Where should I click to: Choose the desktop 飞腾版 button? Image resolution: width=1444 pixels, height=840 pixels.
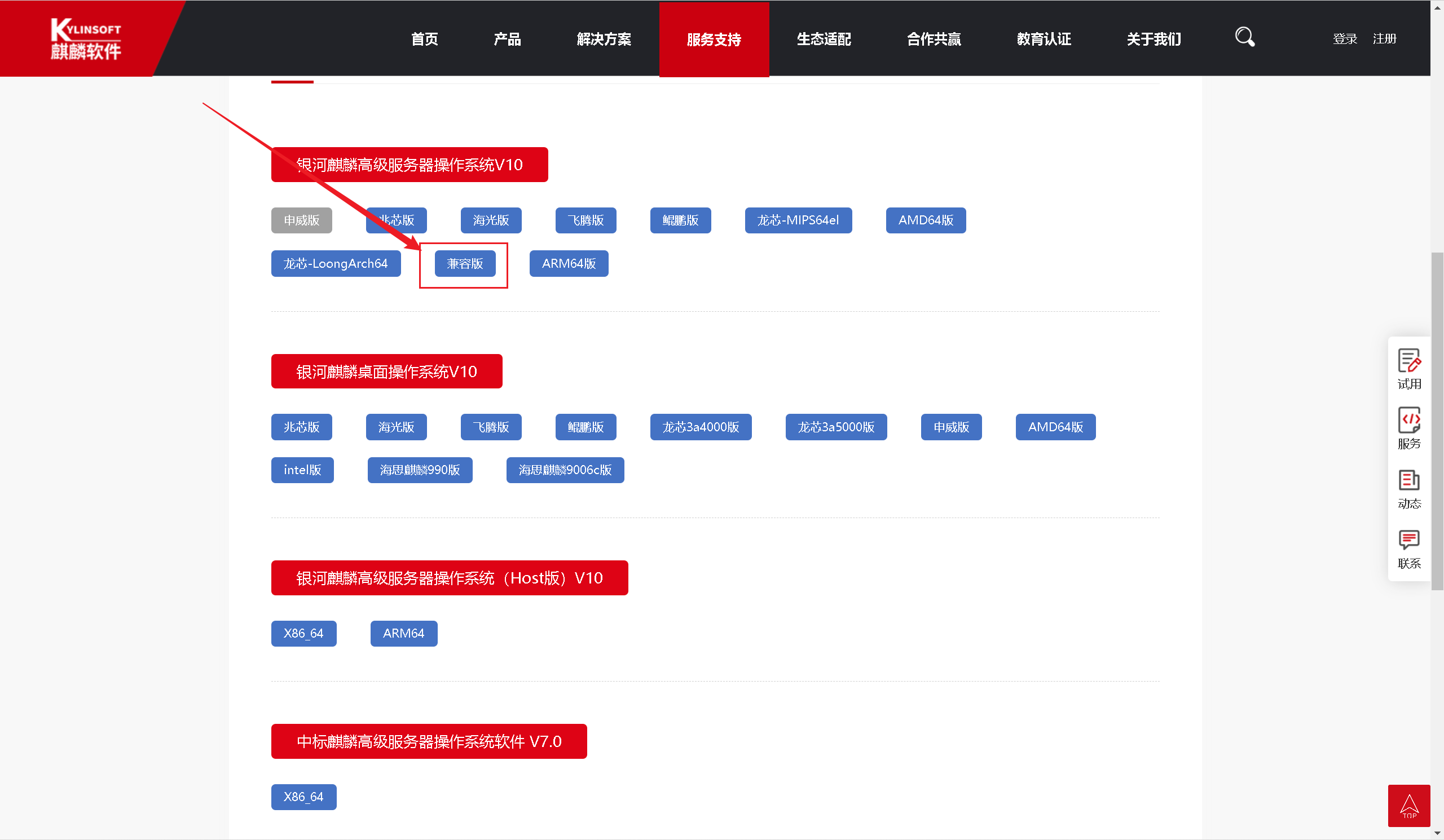point(491,427)
